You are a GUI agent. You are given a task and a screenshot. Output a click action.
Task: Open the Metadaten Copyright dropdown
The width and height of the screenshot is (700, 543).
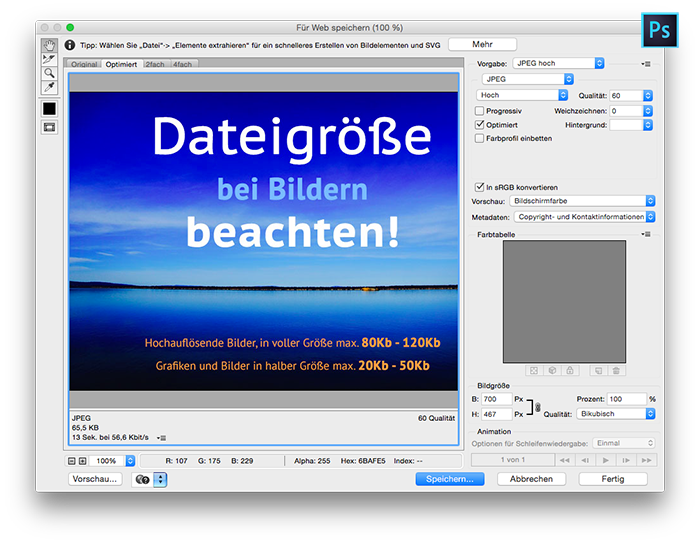(584, 217)
